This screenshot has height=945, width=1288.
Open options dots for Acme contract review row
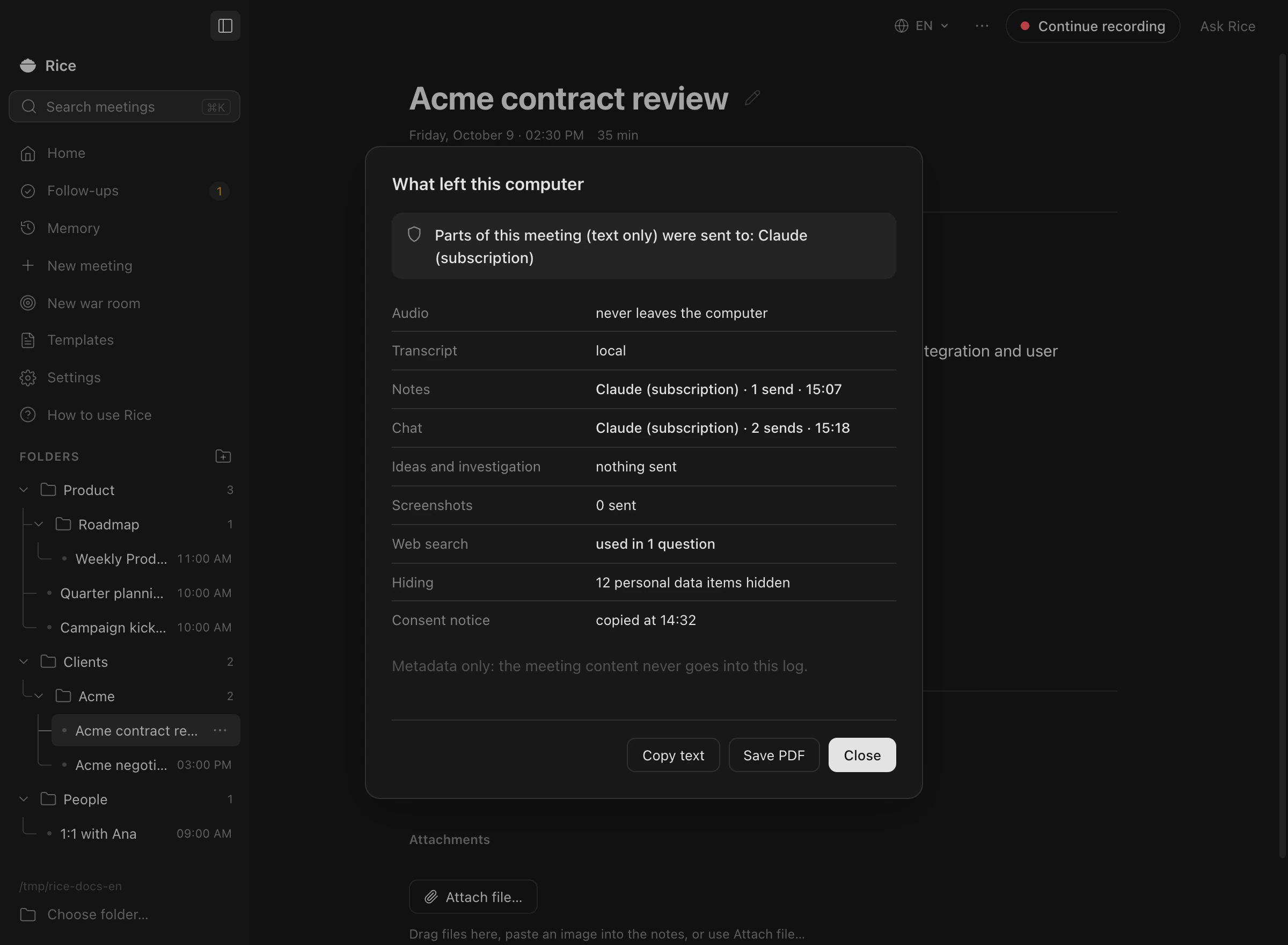pos(220,730)
